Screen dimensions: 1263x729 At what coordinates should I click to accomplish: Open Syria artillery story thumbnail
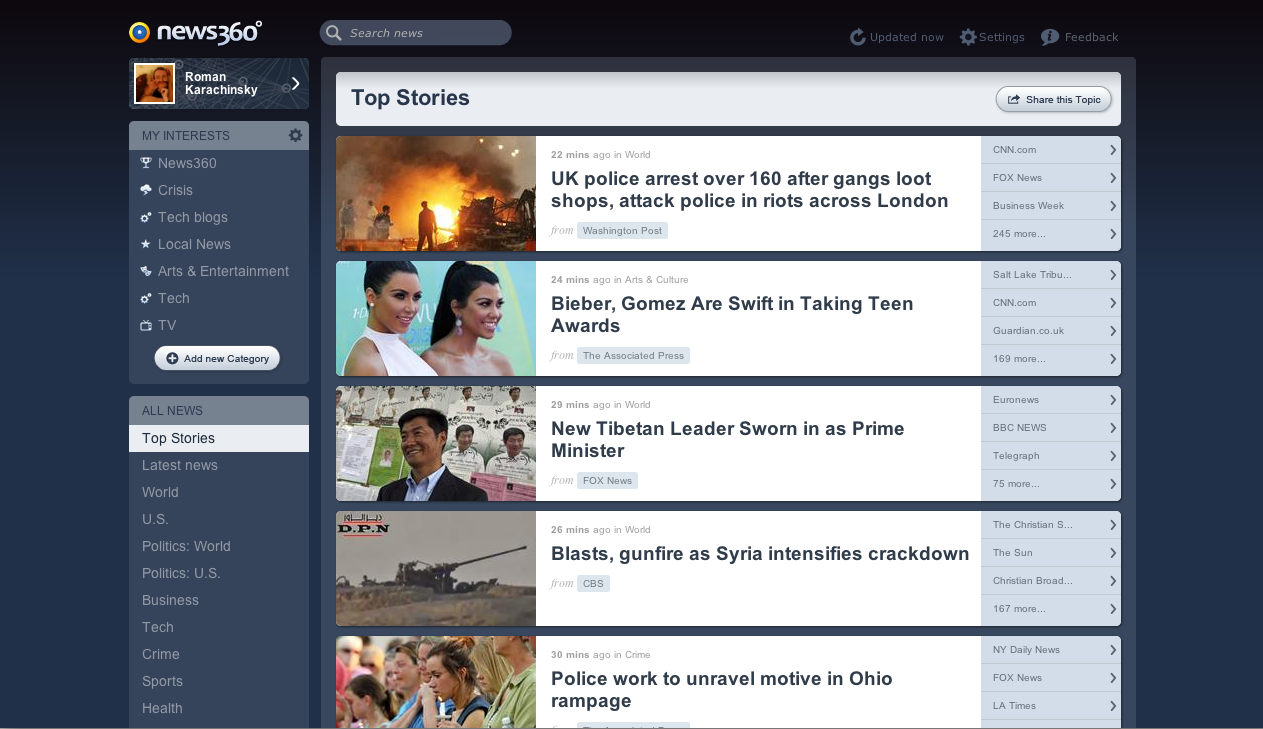(436, 568)
